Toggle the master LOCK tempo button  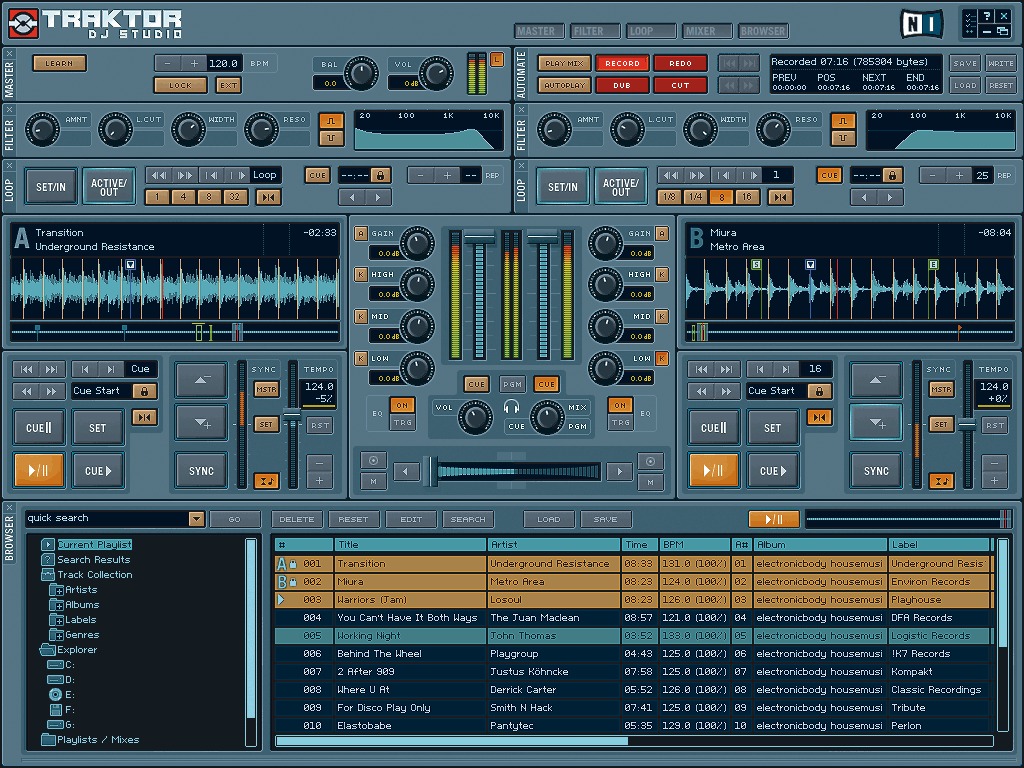(x=180, y=85)
